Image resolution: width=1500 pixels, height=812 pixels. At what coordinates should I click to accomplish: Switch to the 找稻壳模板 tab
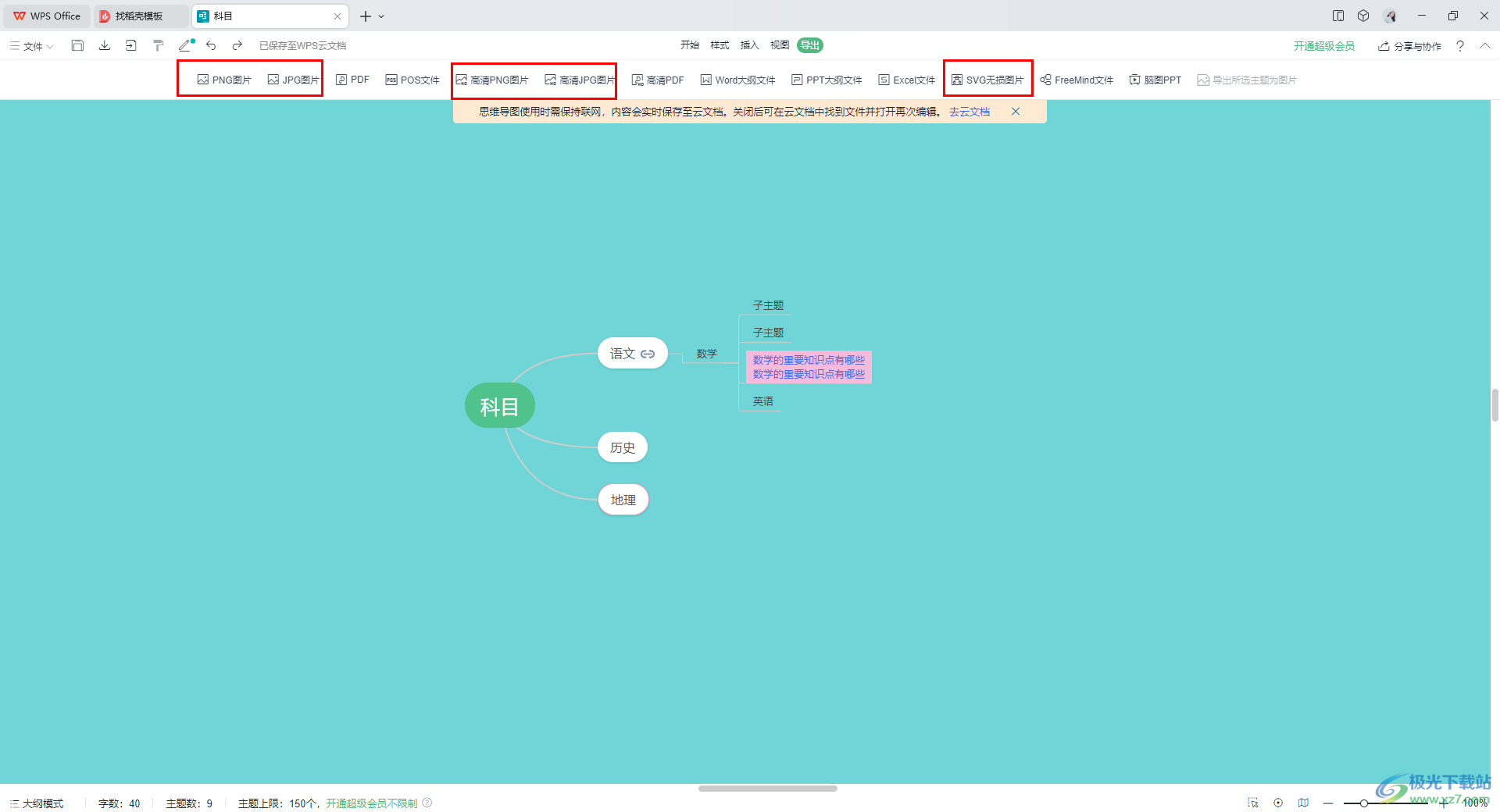[141, 16]
